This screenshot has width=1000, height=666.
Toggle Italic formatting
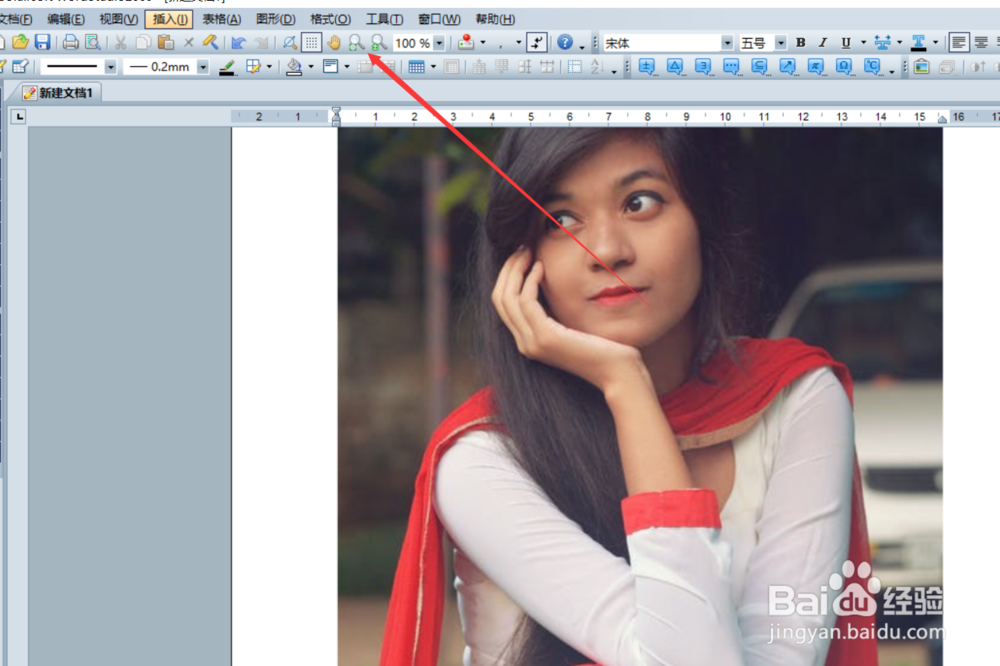[x=823, y=43]
